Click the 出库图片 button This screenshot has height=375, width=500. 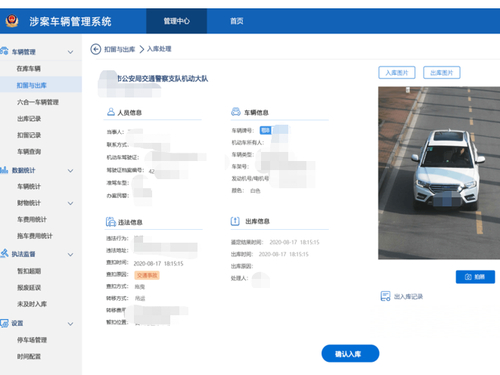pyautogui.click(x=442, y=73)
